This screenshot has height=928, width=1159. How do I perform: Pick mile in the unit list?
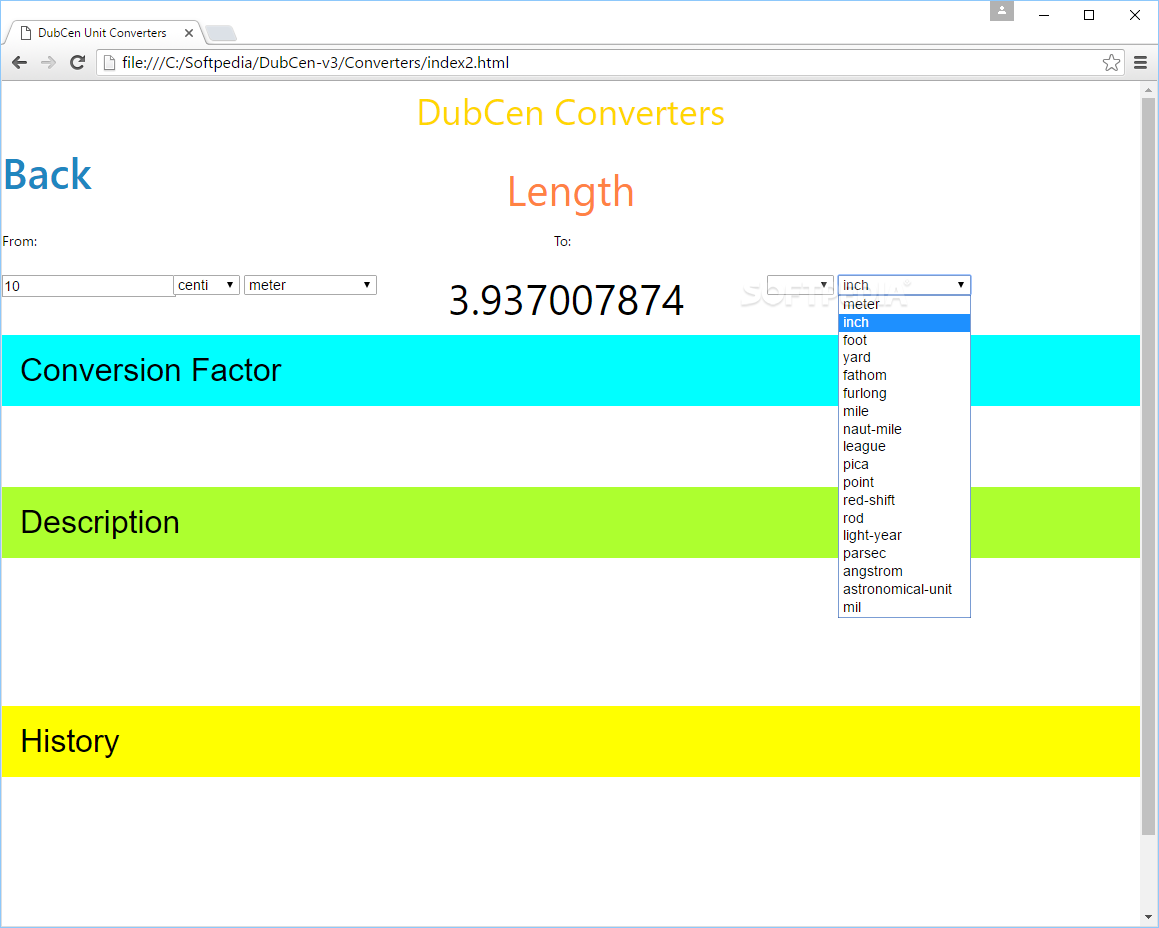[x=904, y=411]
